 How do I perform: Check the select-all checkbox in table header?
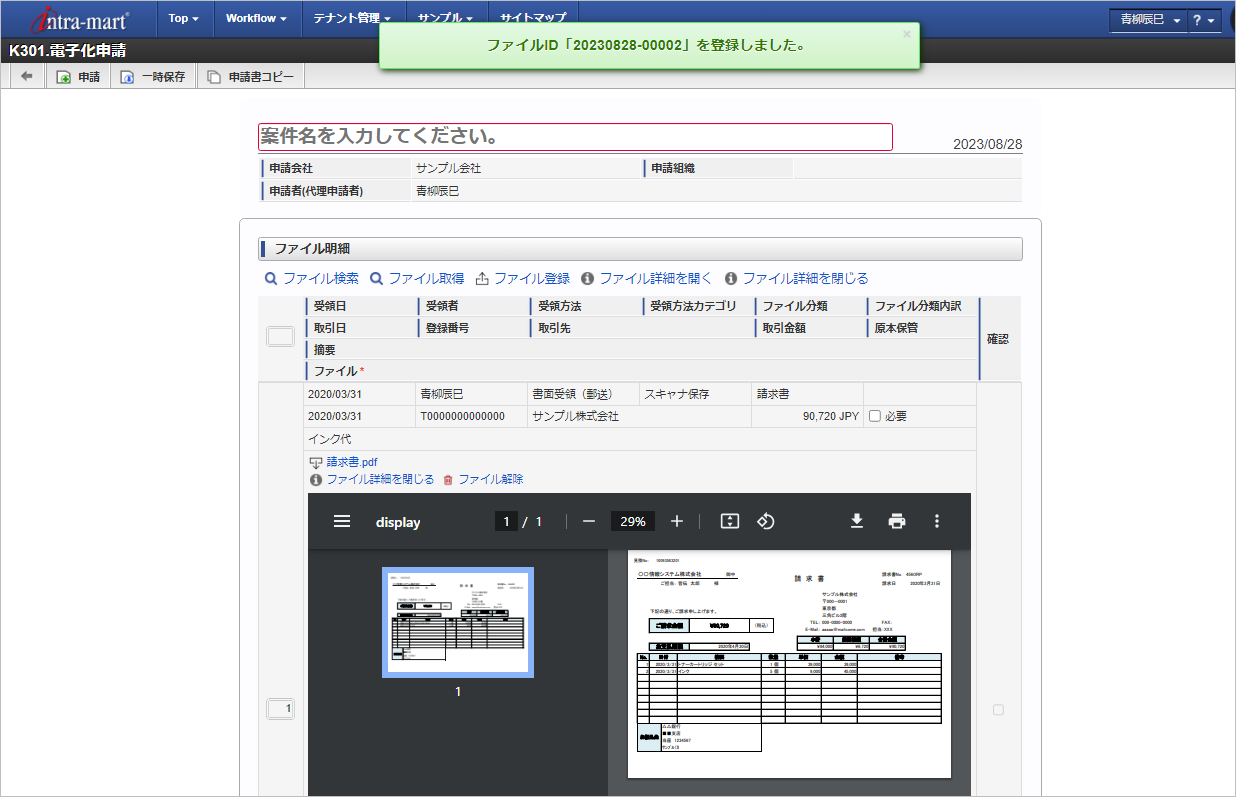coord(280,337)
